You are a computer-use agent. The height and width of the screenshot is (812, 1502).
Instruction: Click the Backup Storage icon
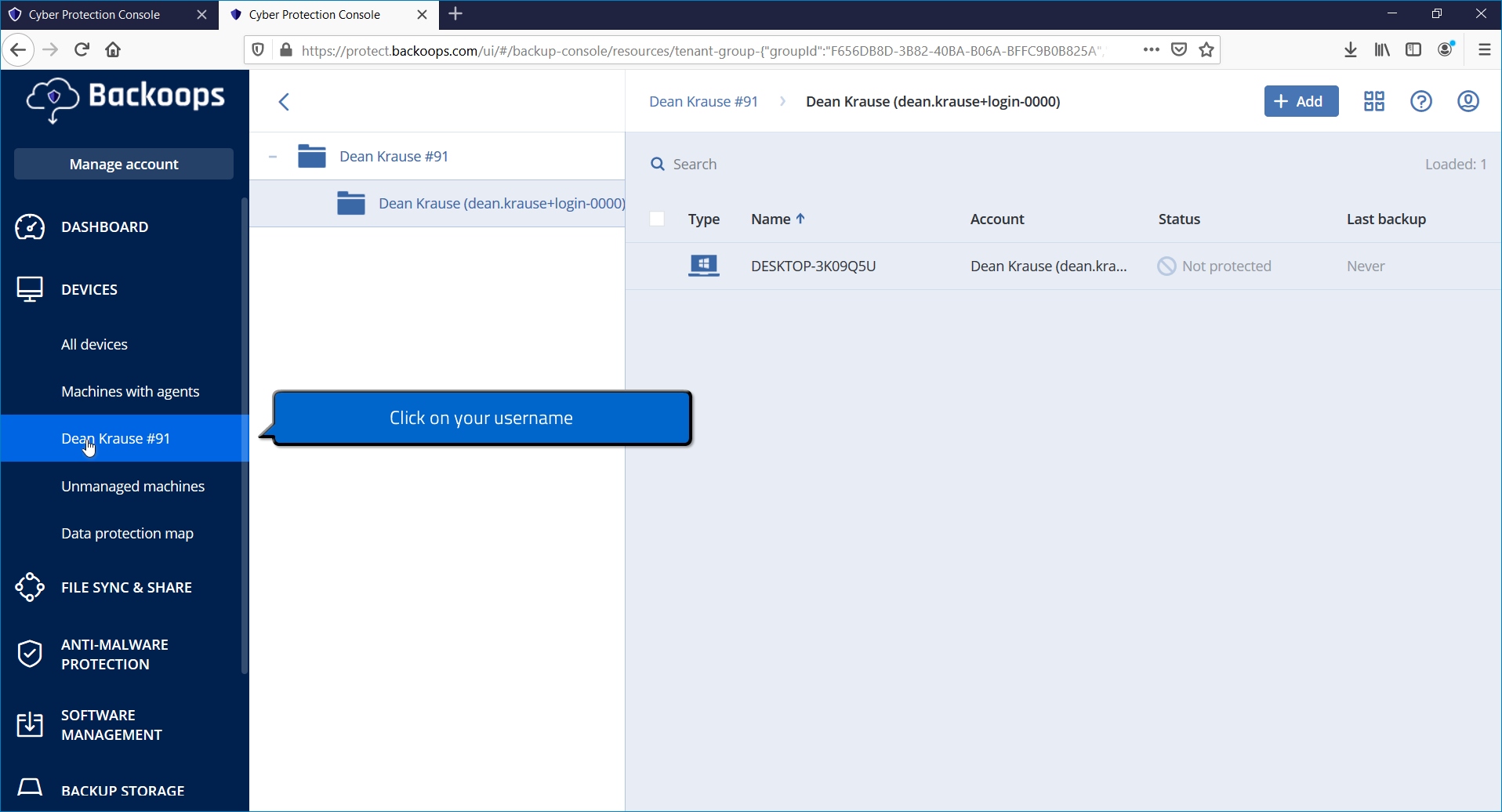click(x=30, y=787)
